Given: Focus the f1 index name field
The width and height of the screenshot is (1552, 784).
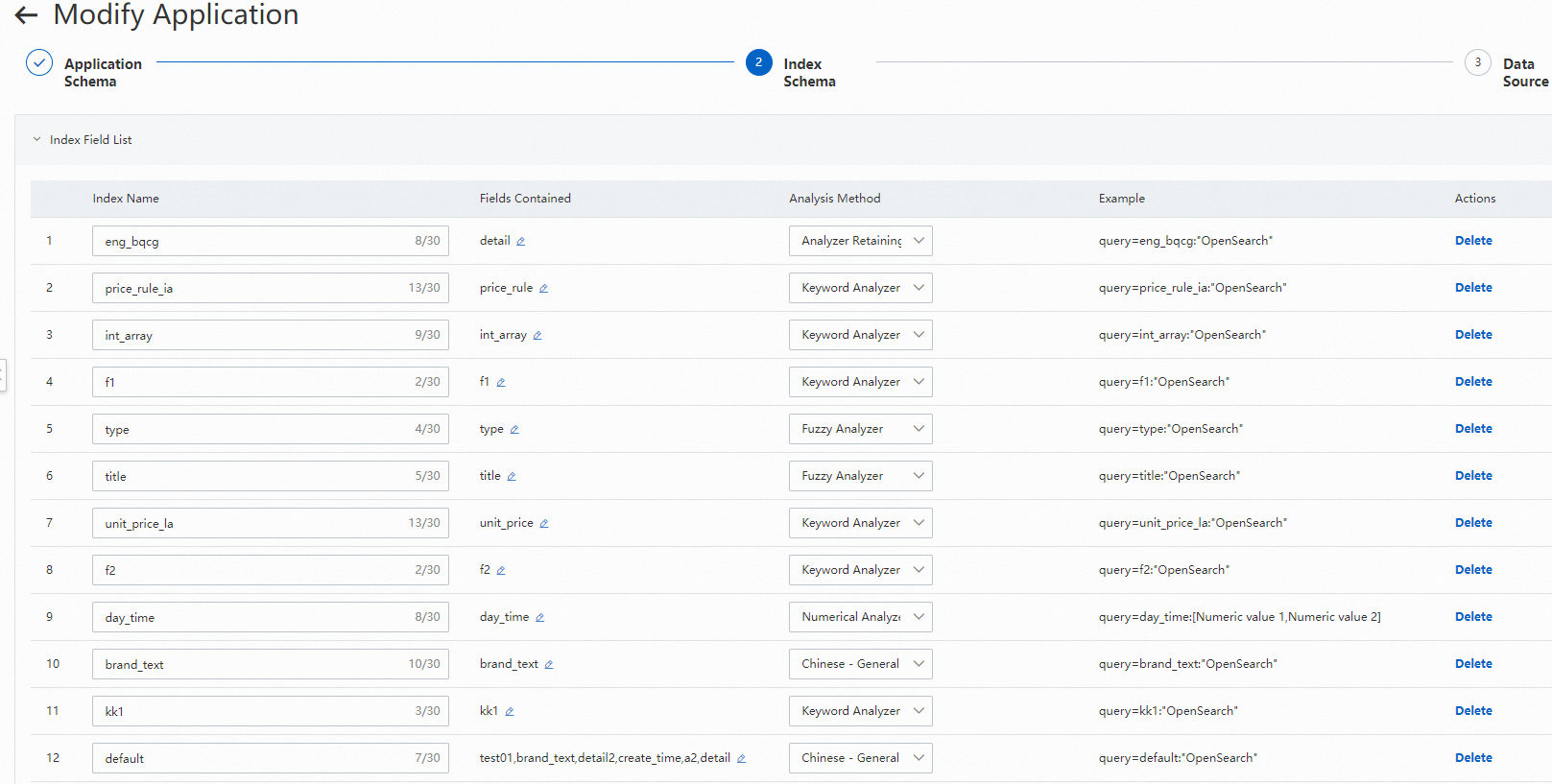Looking at the screenshot, I should [271, 382].
